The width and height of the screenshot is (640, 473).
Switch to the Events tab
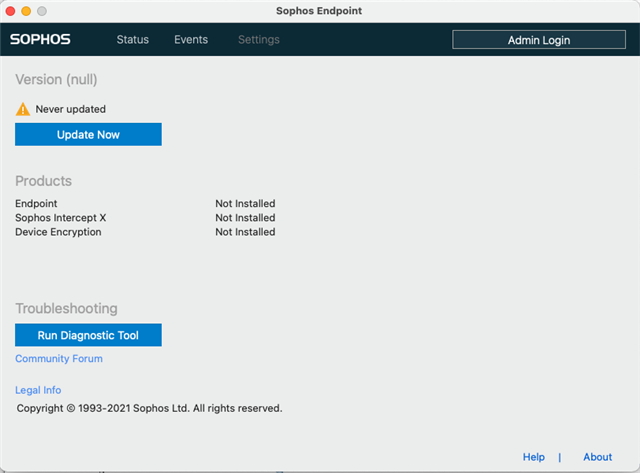point(191,40)
